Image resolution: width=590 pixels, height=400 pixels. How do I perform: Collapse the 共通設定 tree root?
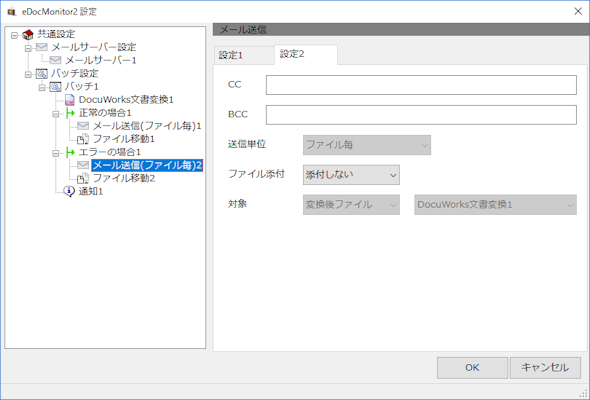[x=14, y=35]
